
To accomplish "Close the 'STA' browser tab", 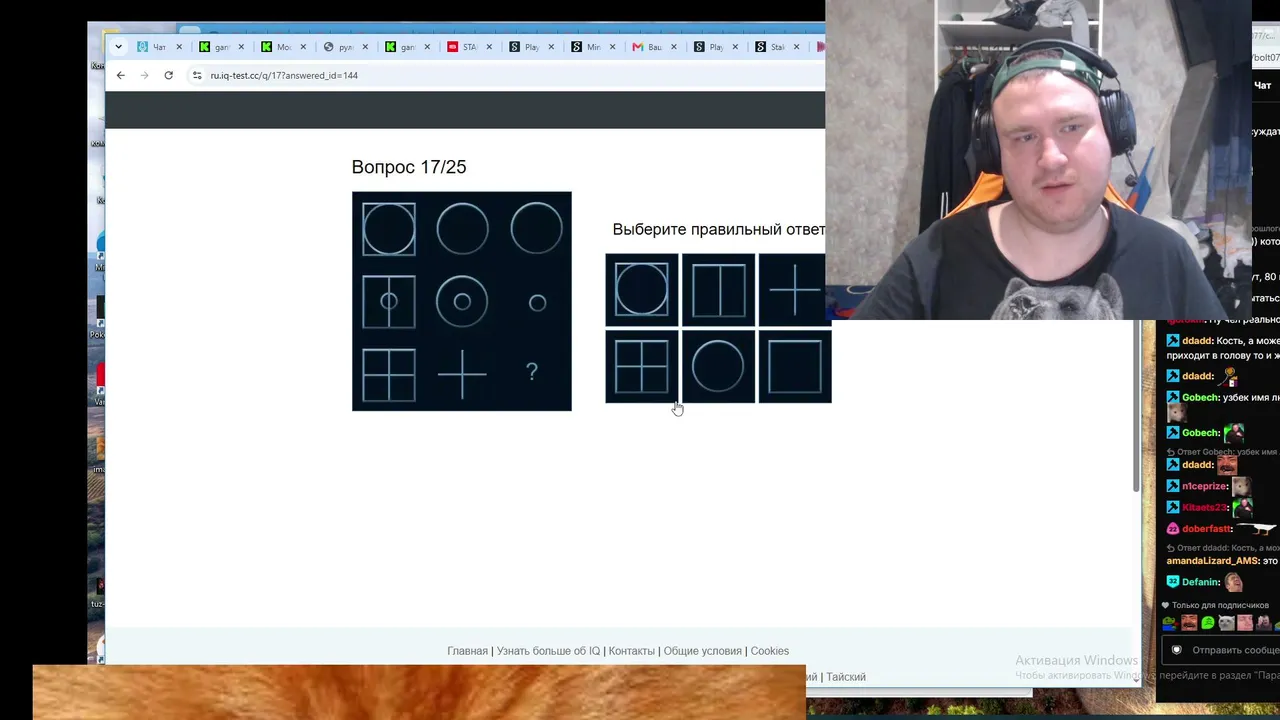I will pos(489,47).
